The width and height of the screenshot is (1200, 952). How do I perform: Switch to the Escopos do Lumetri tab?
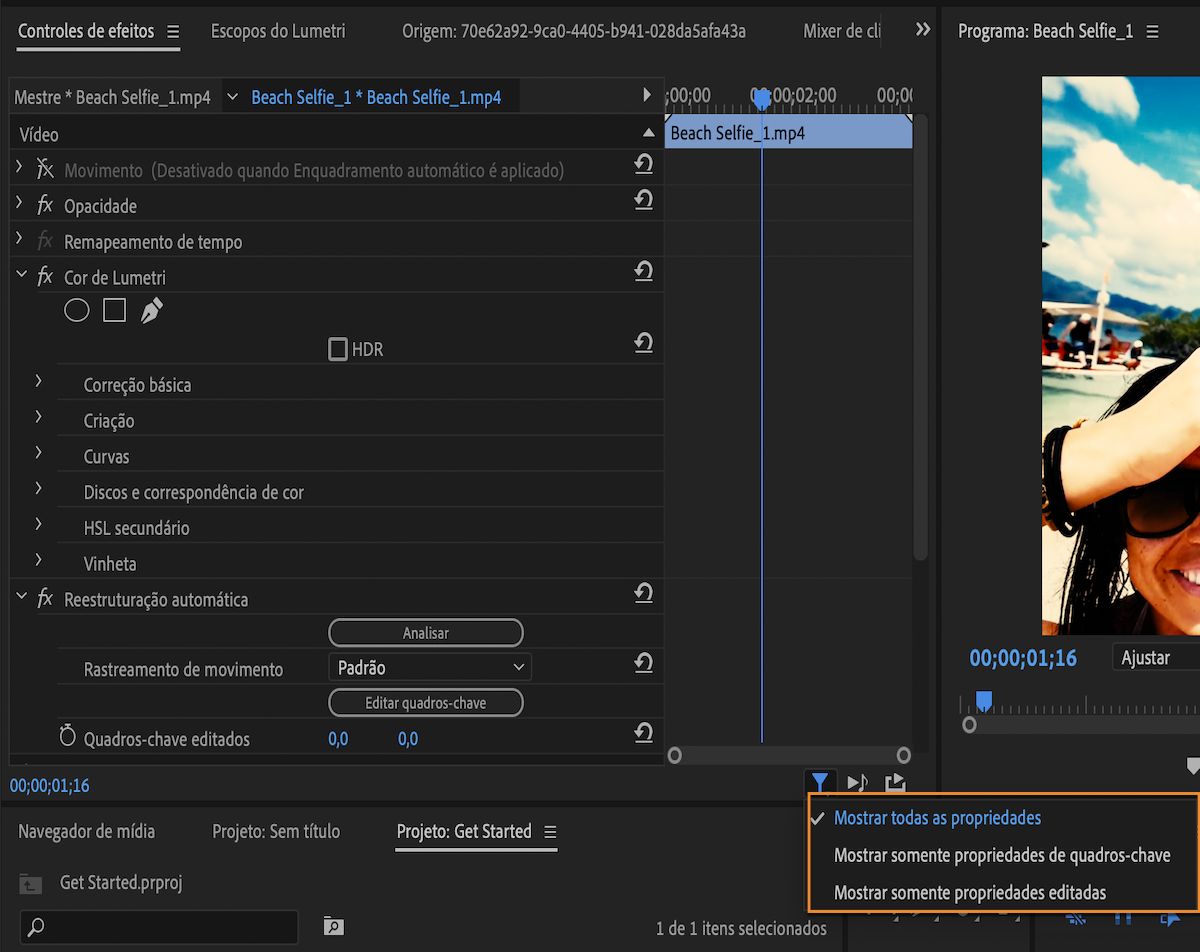pos(278,31)
